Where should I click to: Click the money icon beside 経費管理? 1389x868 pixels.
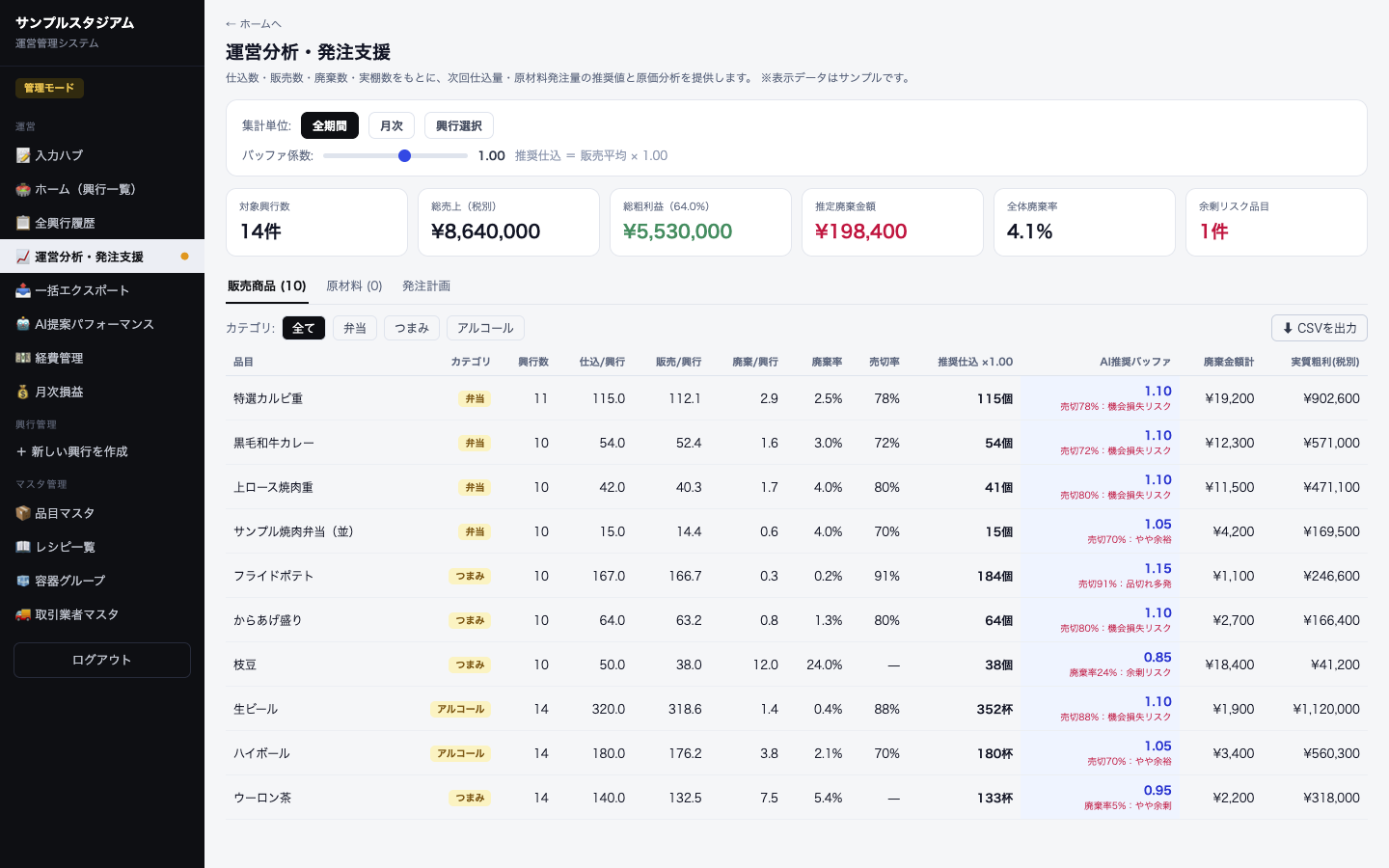(x=23, y=358)
